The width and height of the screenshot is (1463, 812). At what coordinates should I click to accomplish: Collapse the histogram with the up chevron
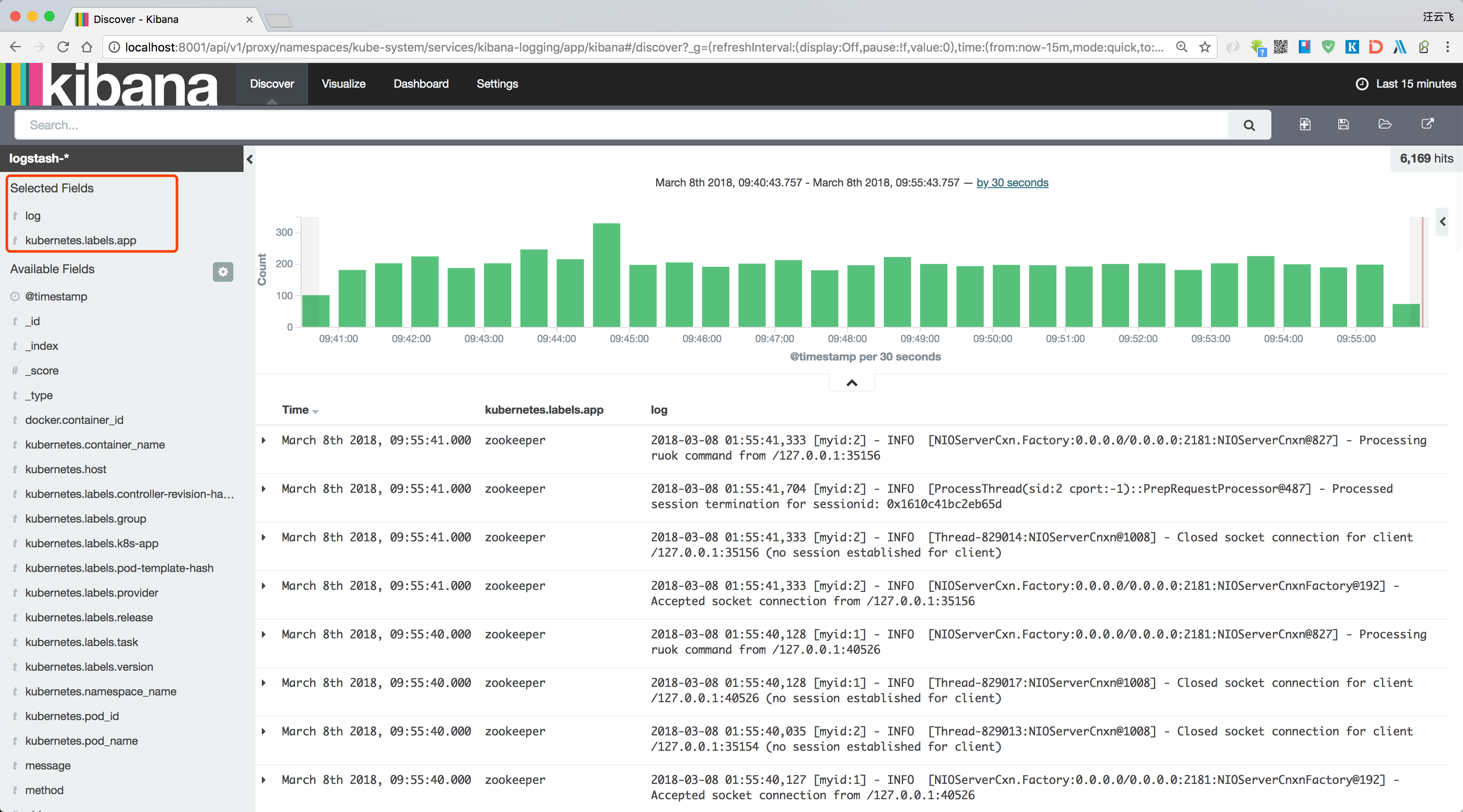[x=851, y=383]
